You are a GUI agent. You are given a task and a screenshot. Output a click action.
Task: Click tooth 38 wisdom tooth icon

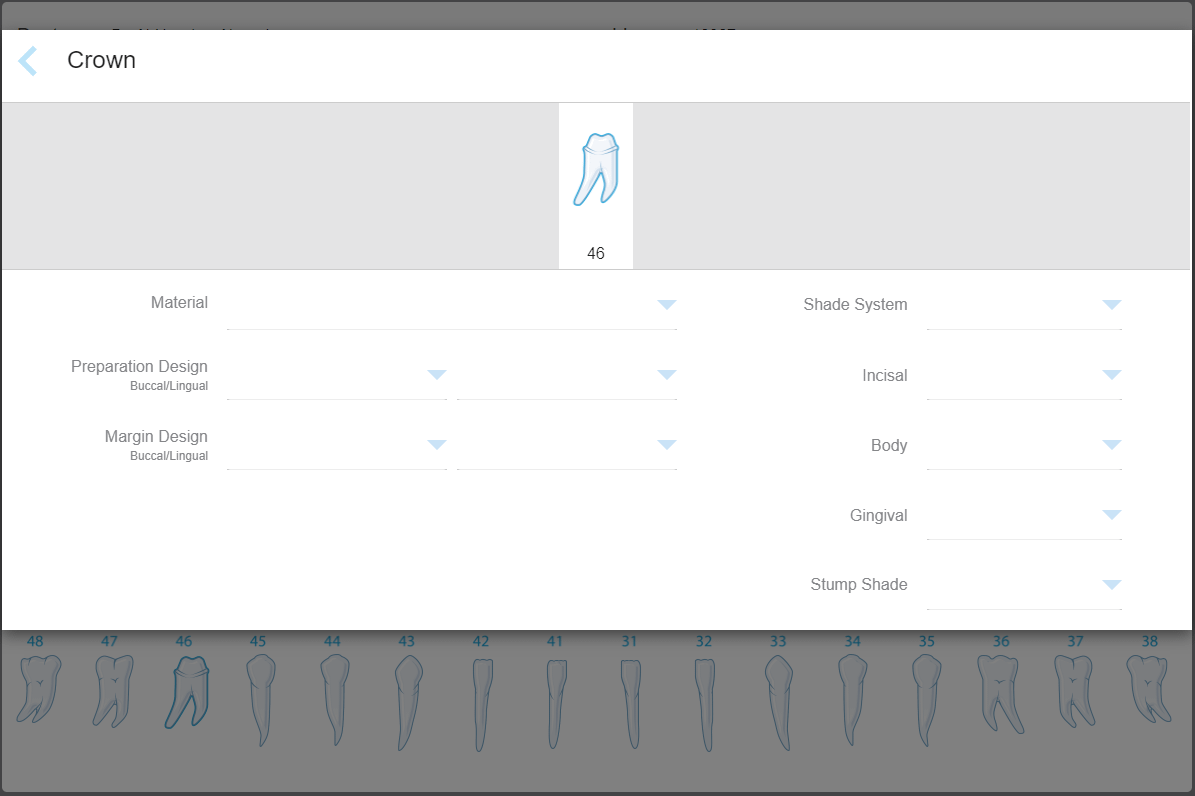tap(1148, 688)
